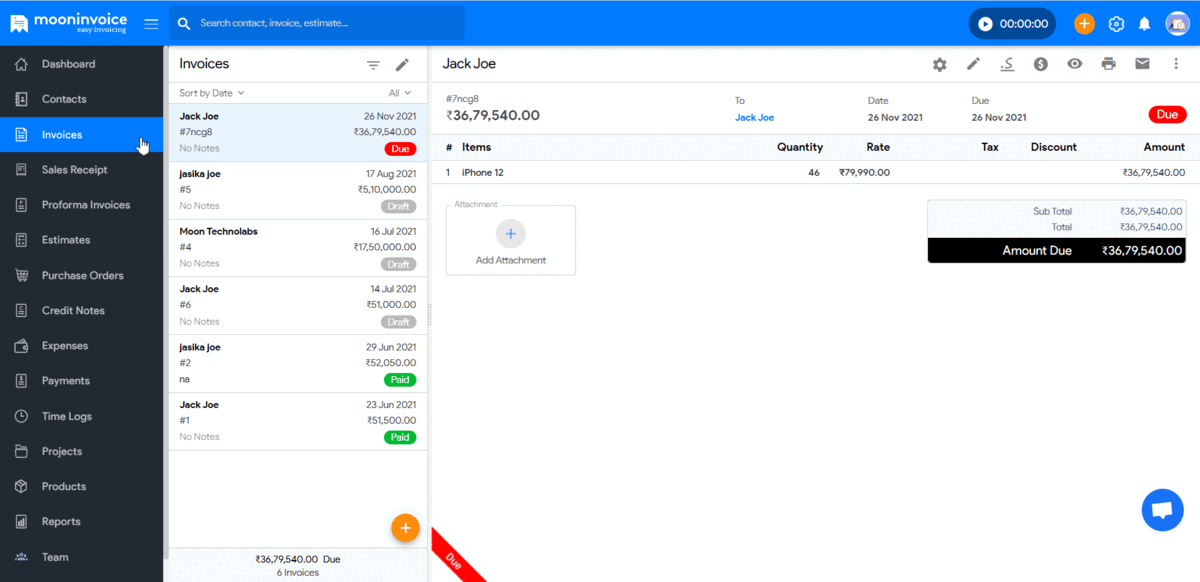1200x582 pixels.
Task: Open settings gear in top header
Action: (x=1116, y=23)
